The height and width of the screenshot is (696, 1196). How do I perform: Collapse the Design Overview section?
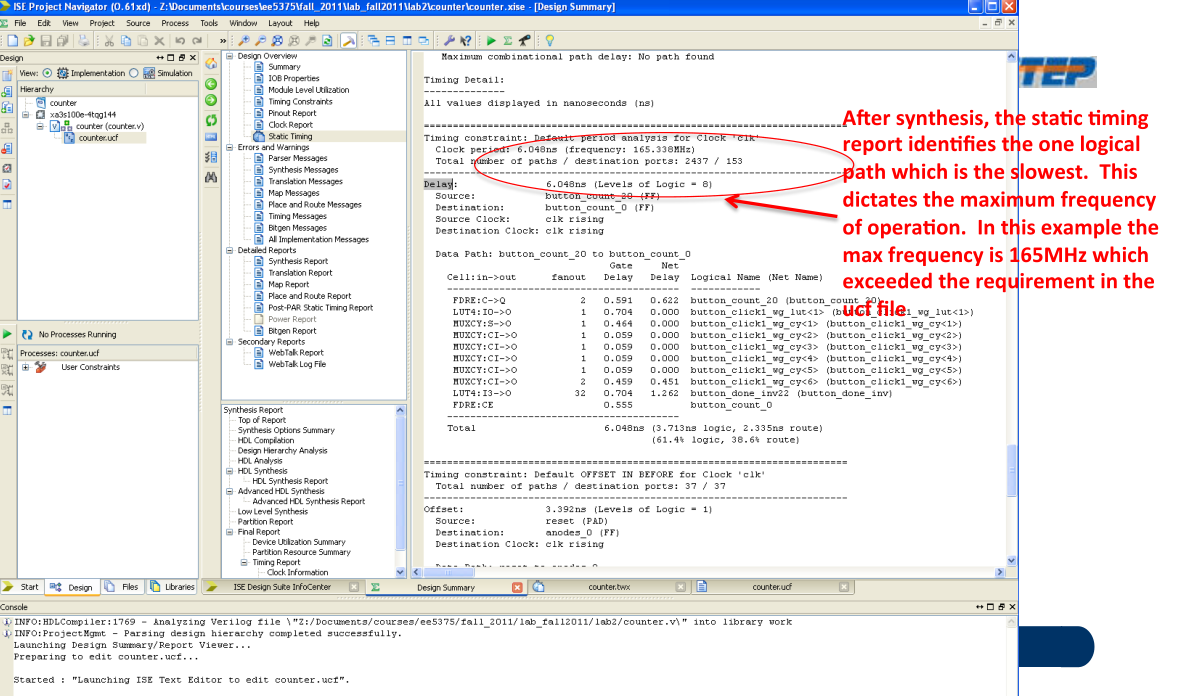click(229, 56)
